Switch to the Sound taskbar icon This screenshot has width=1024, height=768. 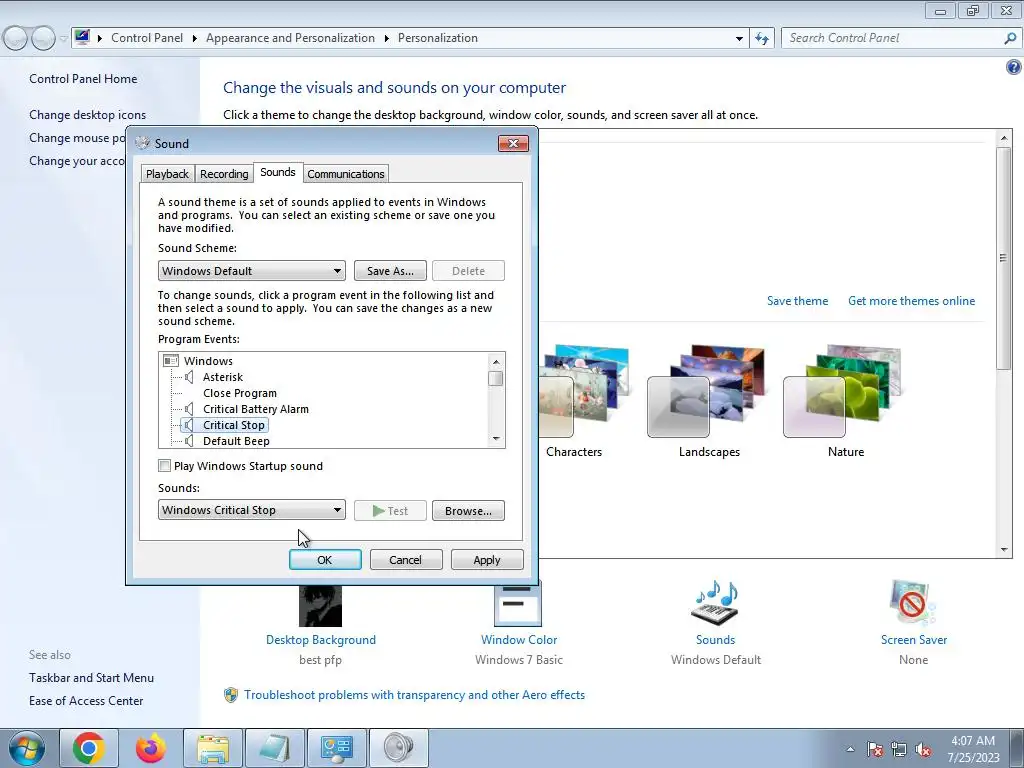click(399, 748)
